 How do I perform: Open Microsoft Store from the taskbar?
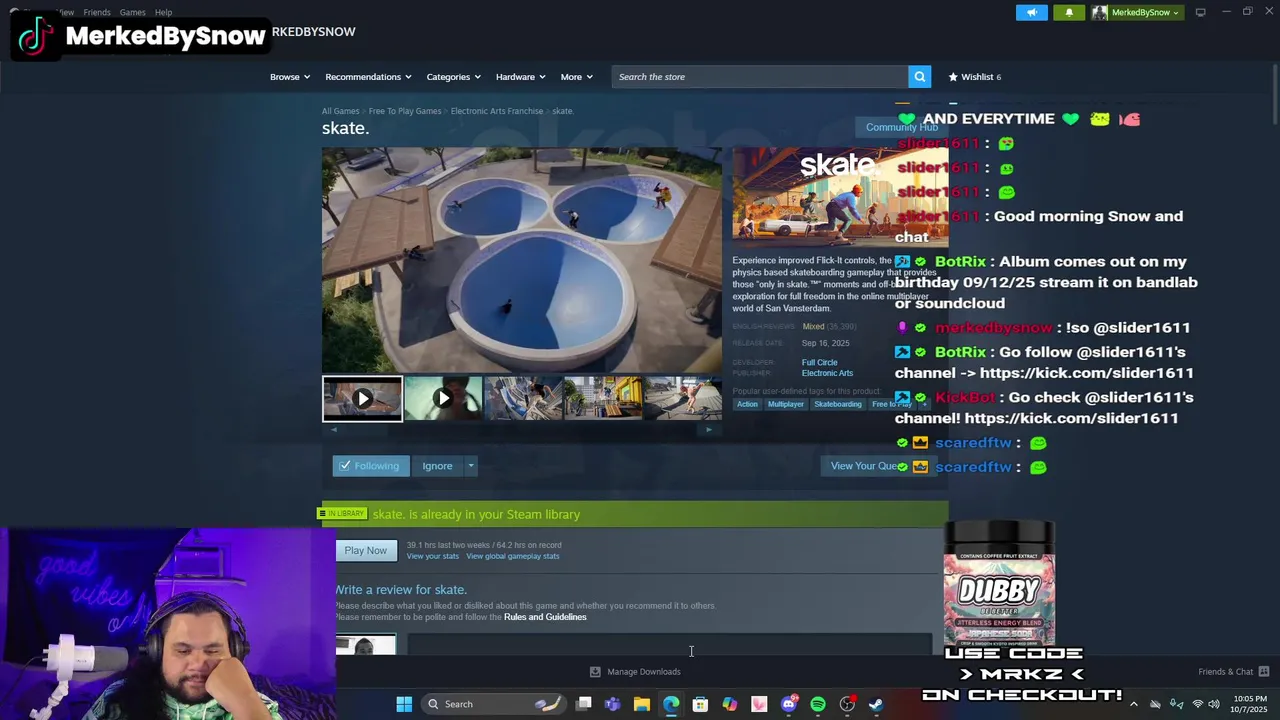[x=700, y=704]
